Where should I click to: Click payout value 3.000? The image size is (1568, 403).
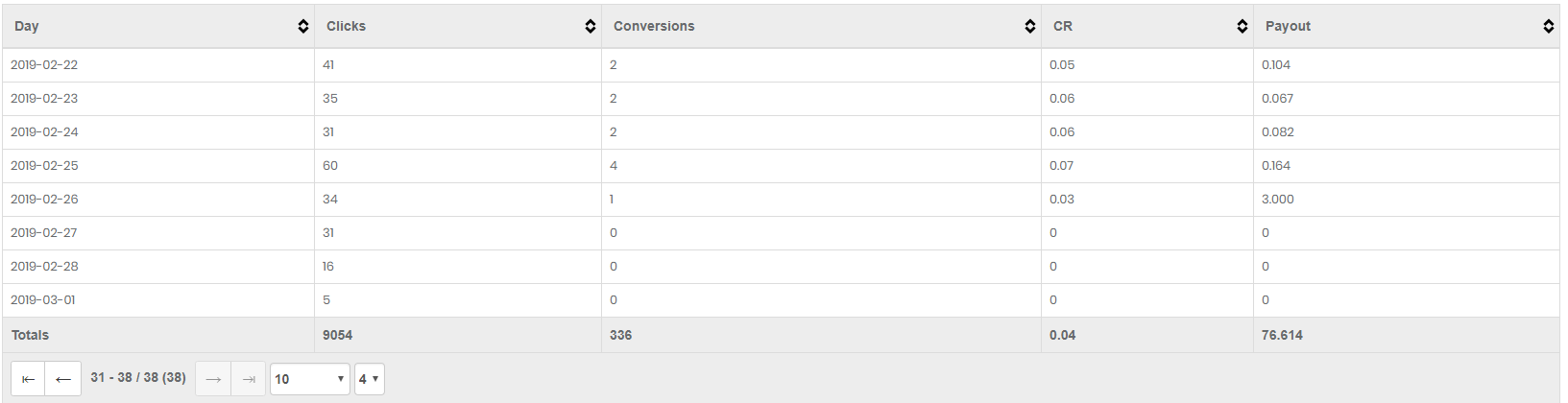tap(1278, 200)
